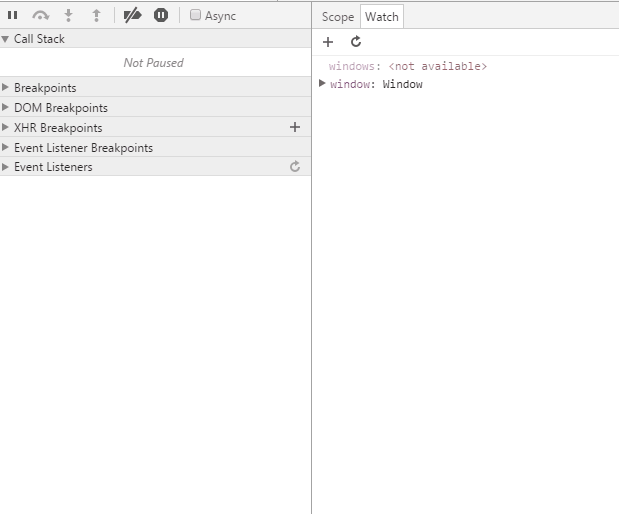Select the windows: <not available> watch entry
Image resolution: width=619 pixels, height=514 pixels.
click(408, 66)
